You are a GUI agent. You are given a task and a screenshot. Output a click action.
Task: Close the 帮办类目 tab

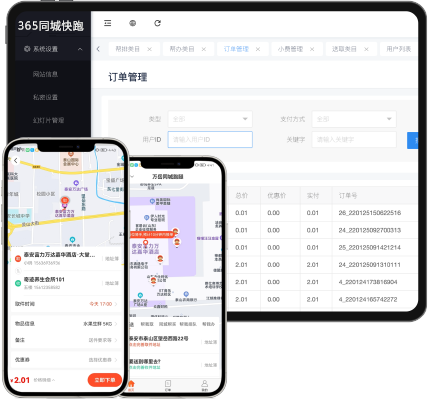(204, 49)
